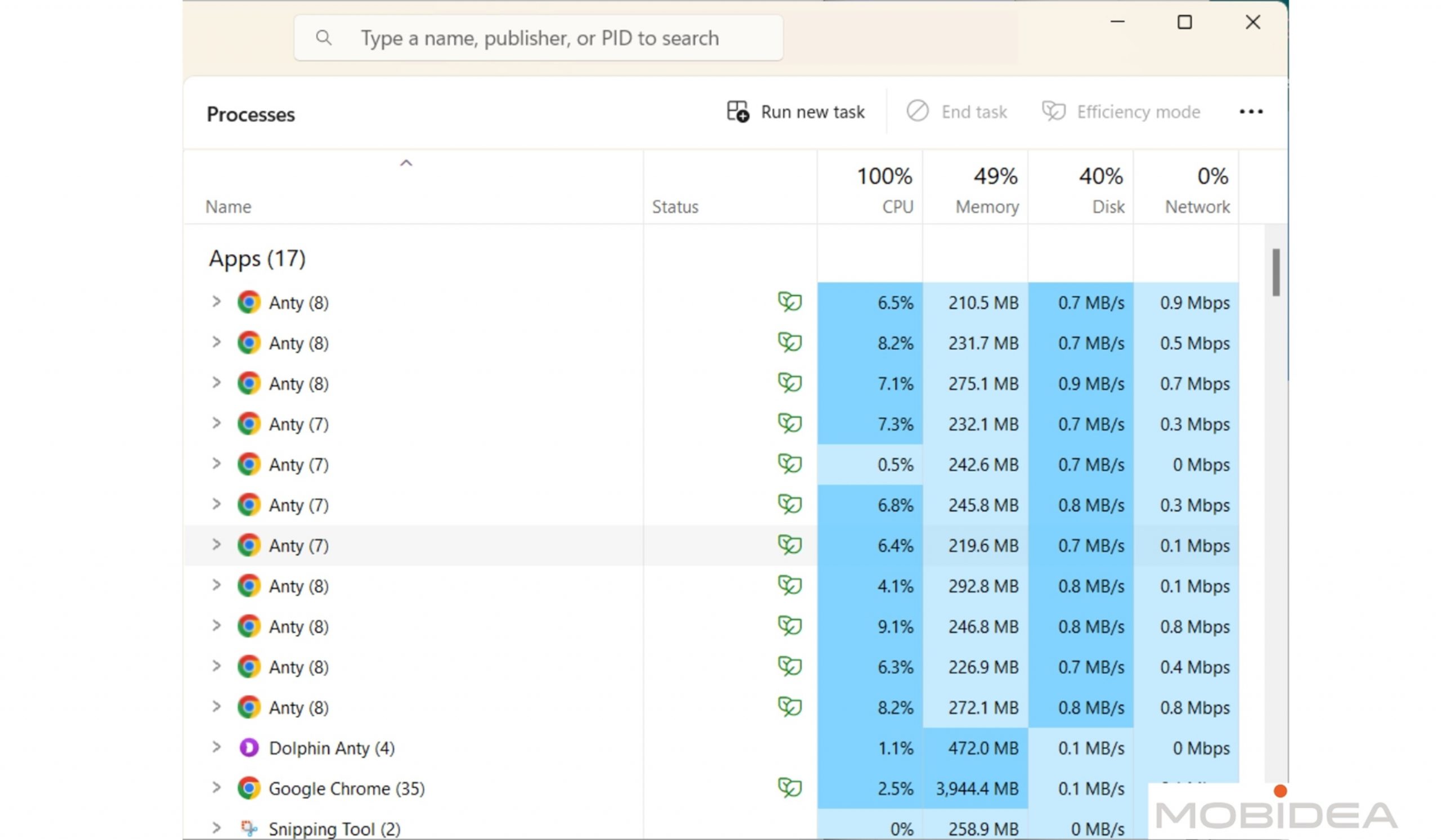Select the Google Chrome (35) process name
The width and height of the screenshot is (1441, 840).
347,789
